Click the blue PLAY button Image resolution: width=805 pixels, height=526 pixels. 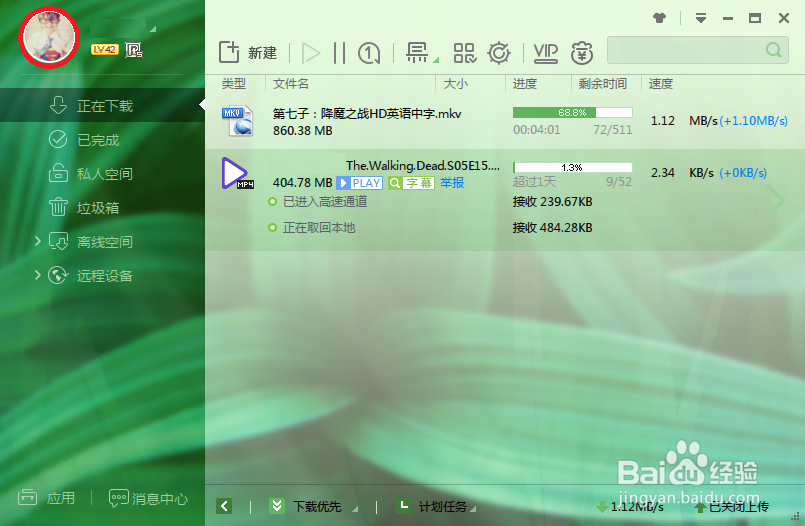(x=359, y=183)
